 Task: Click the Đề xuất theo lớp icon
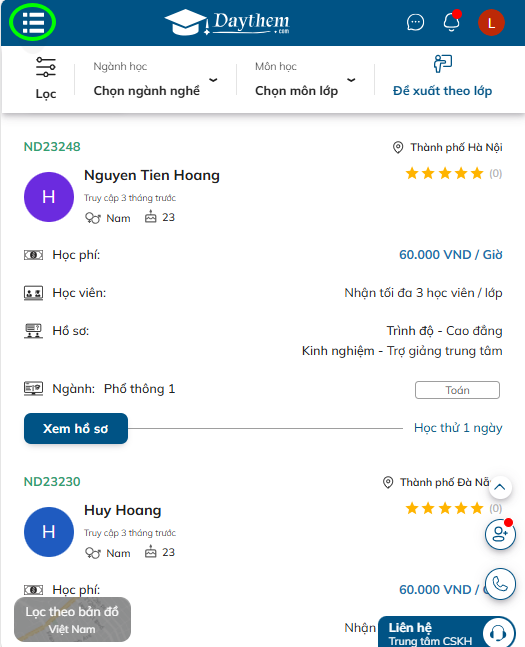(443, 64)
